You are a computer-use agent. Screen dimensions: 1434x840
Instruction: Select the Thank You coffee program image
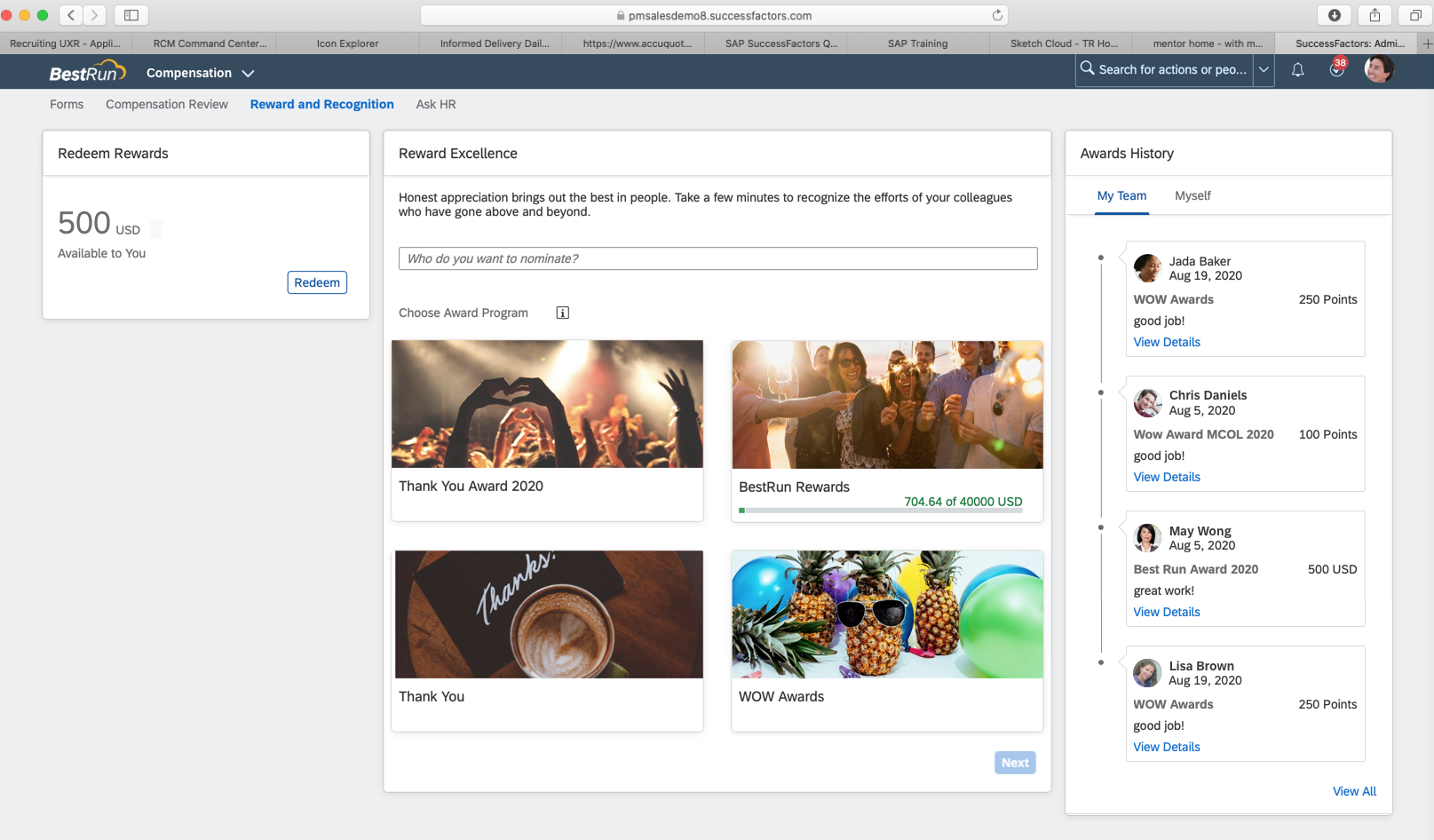point(549,614)
